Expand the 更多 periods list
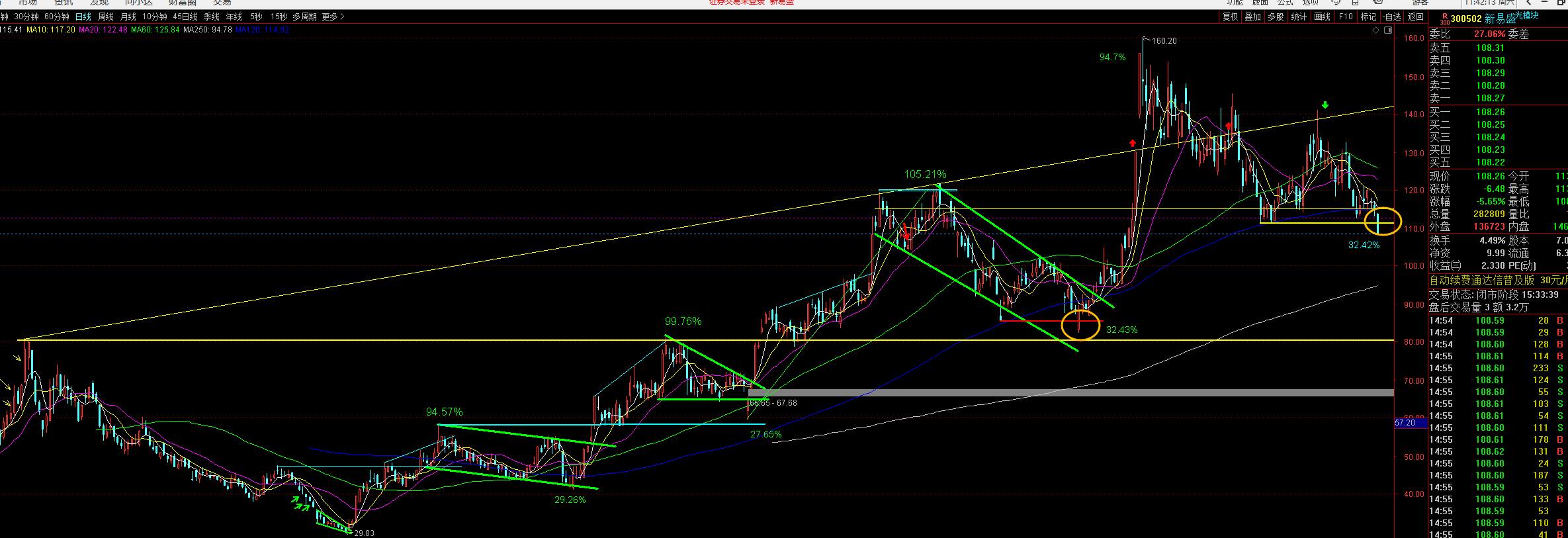This screenshot has width=1568, height=538. click(x=333, y=17)
